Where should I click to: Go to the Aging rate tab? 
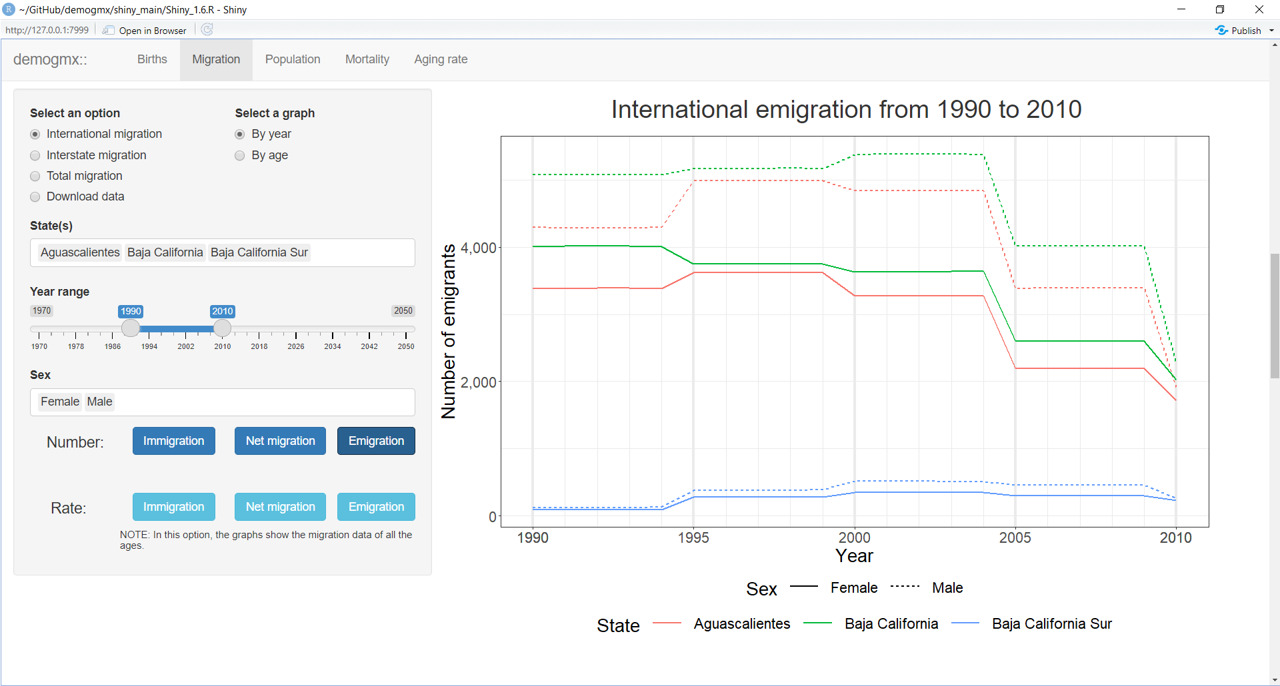pos(440,60)
